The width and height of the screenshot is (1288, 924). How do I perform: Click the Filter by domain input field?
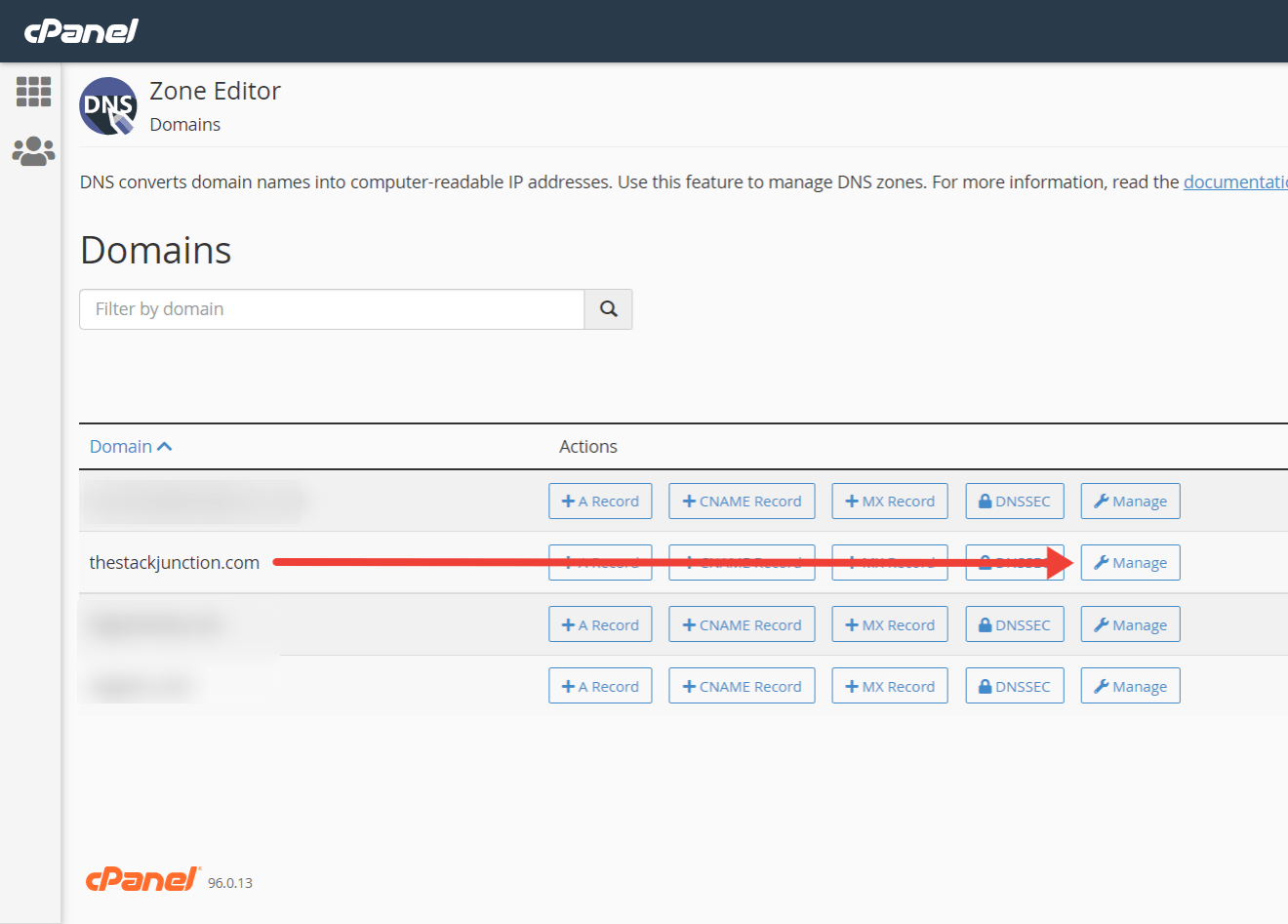332,308
